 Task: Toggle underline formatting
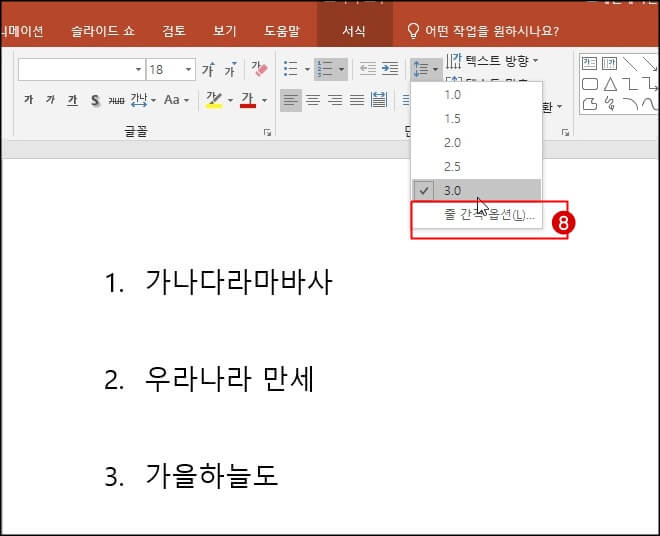pyautogui.click(x=73, y=100)
